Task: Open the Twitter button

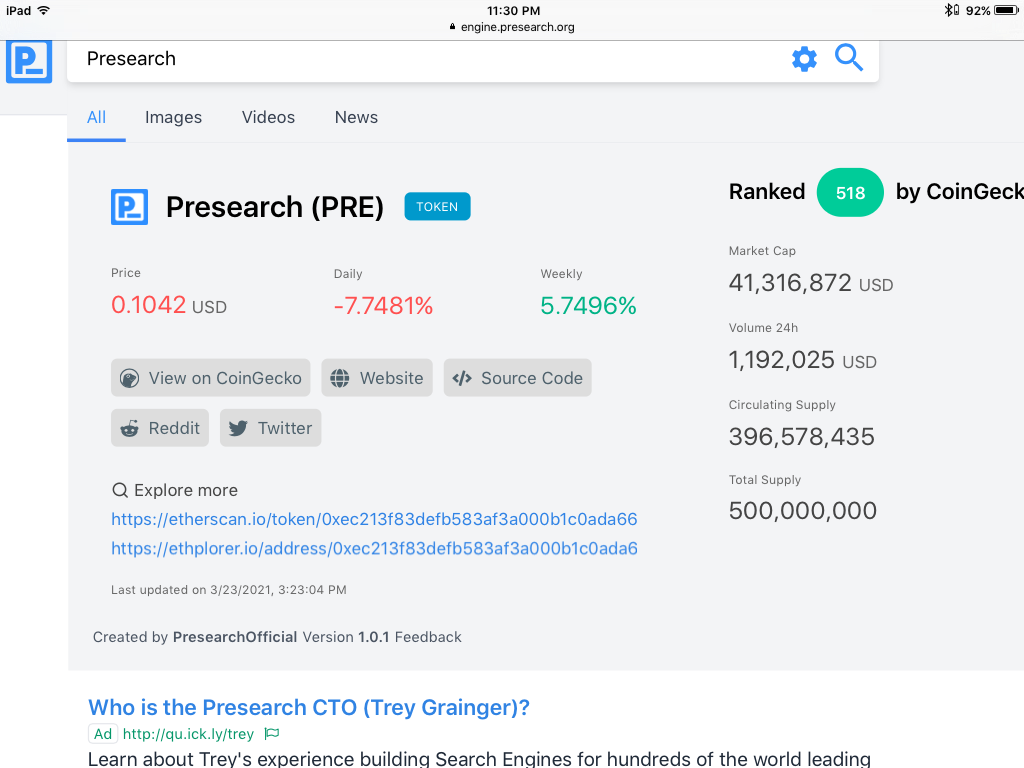Action: 270,428
